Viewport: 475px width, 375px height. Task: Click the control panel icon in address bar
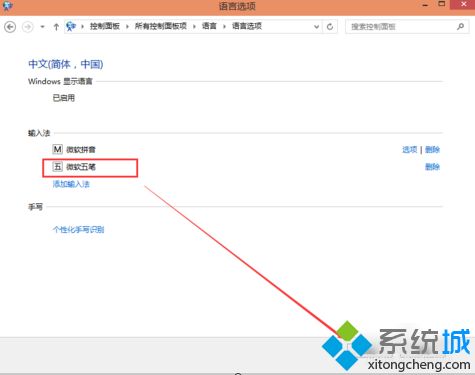[x=71, y=26]
